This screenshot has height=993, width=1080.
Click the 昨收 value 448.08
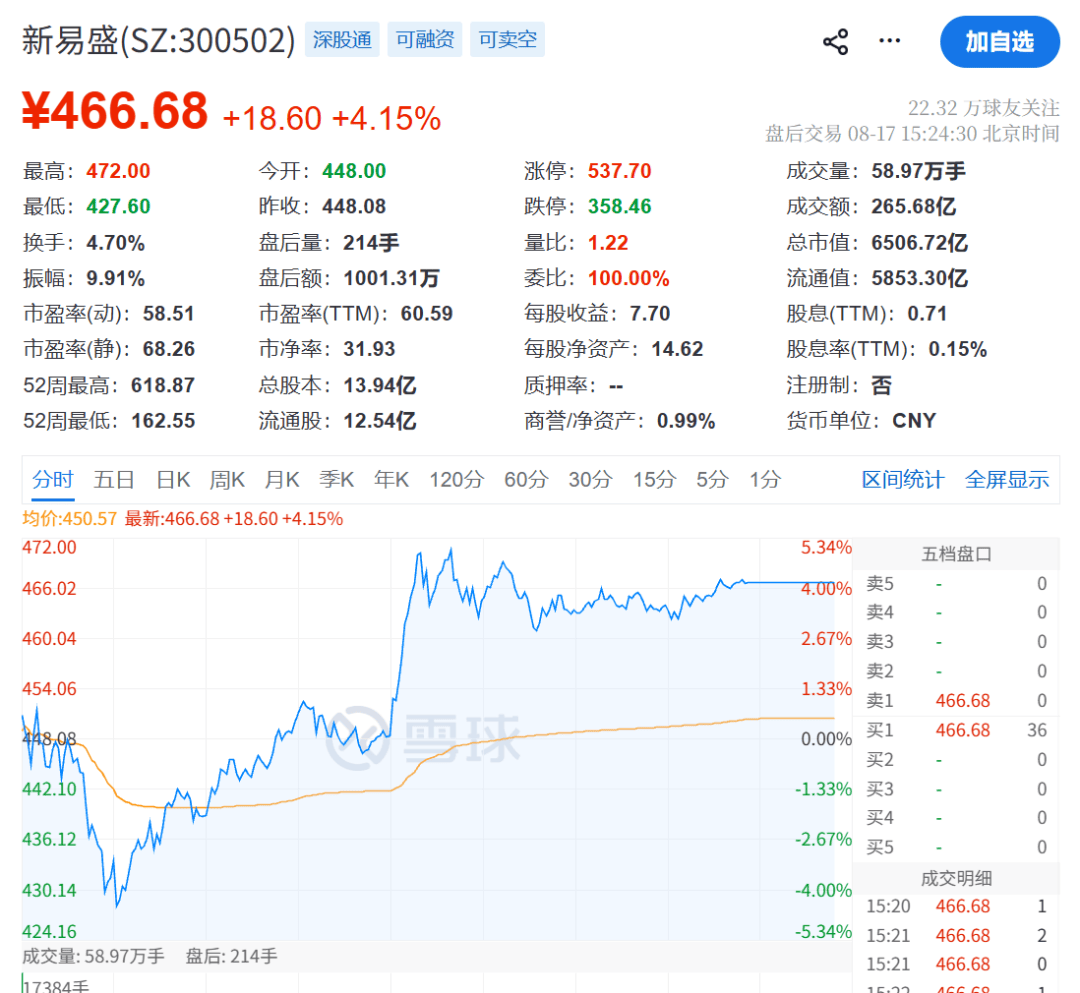tap(354, 207)
